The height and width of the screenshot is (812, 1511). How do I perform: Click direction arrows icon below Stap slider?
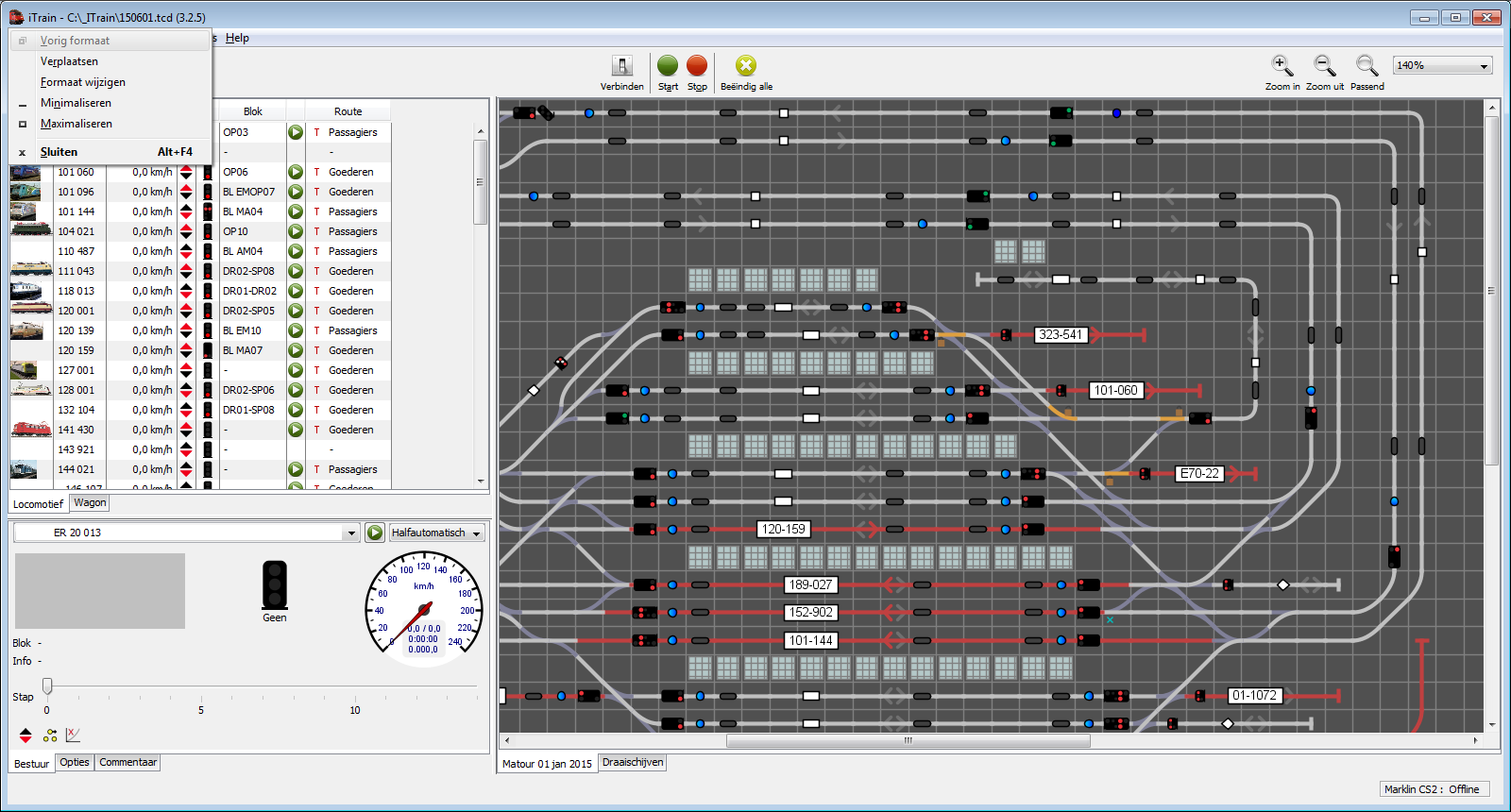tap(25, 736)
